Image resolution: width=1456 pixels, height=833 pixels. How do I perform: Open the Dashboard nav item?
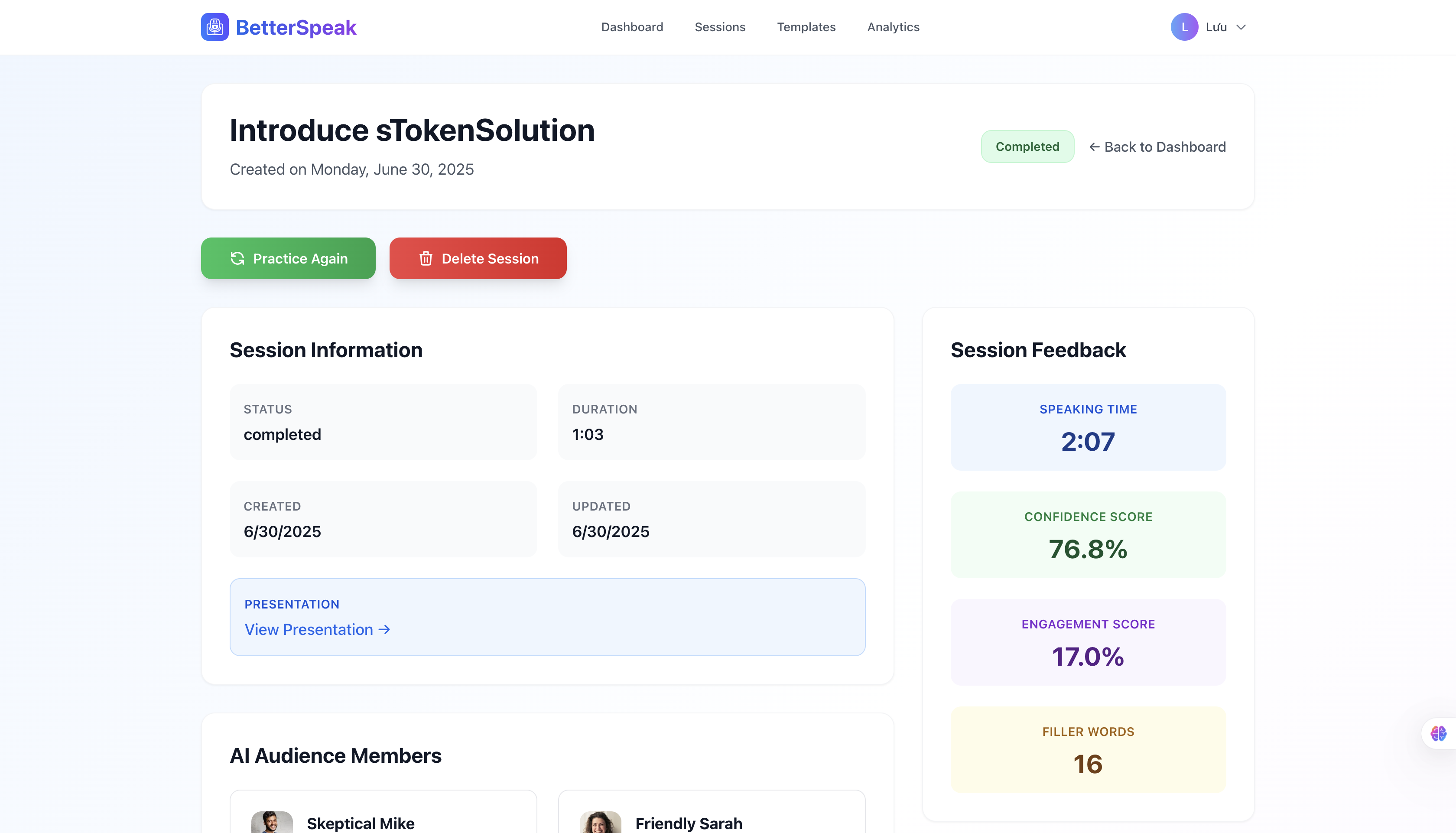(632, 27)
